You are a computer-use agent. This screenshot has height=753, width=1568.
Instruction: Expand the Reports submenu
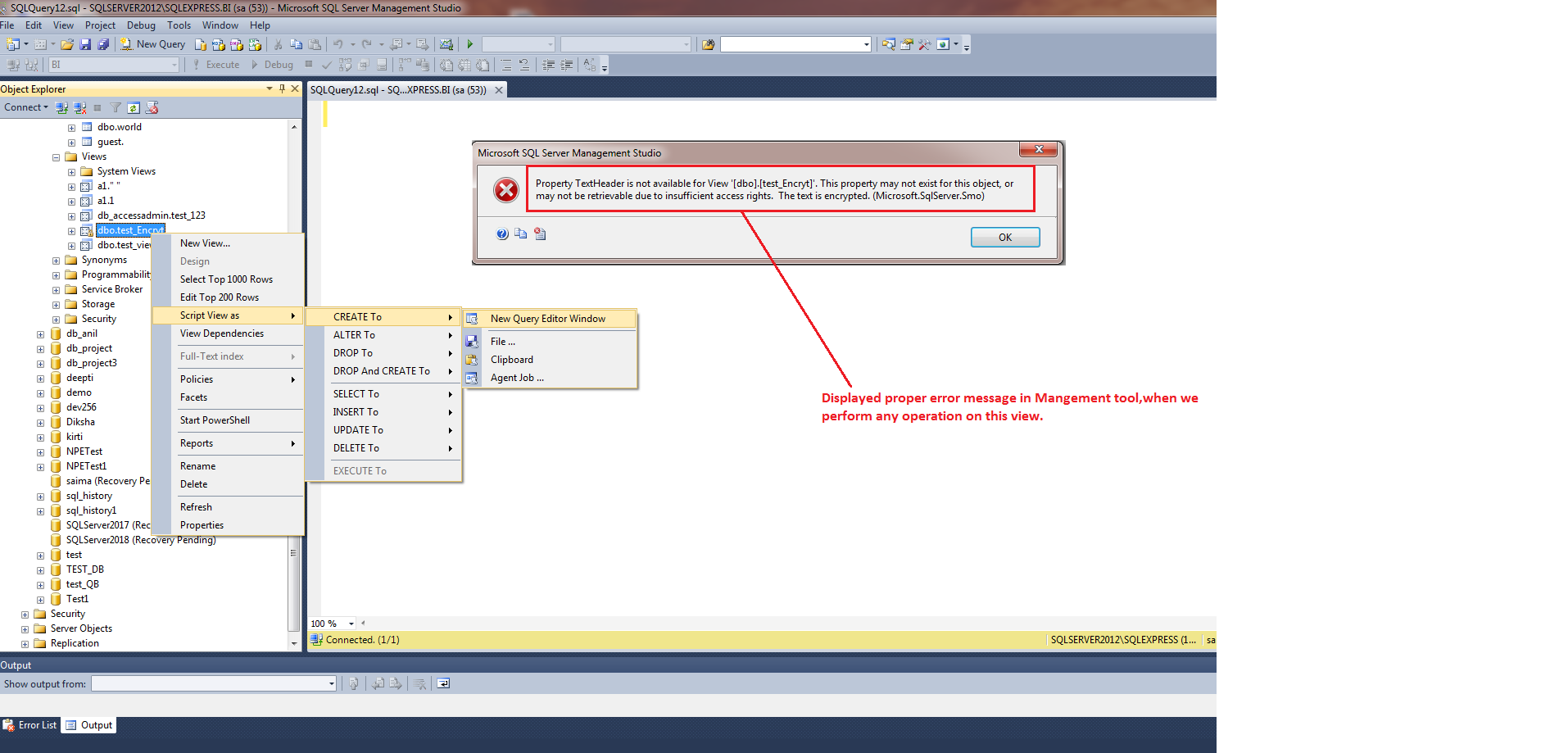[228, 443]
